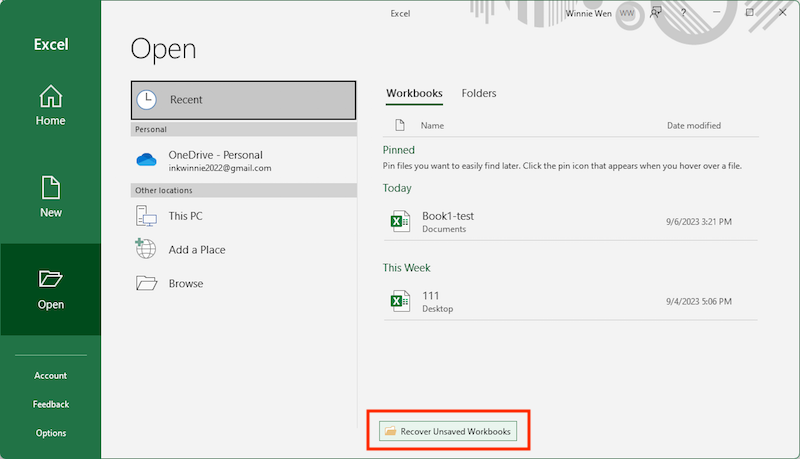Select the Open folder sidebar item
The height and width of the screenshot is (459, 800).
(51, 289)
